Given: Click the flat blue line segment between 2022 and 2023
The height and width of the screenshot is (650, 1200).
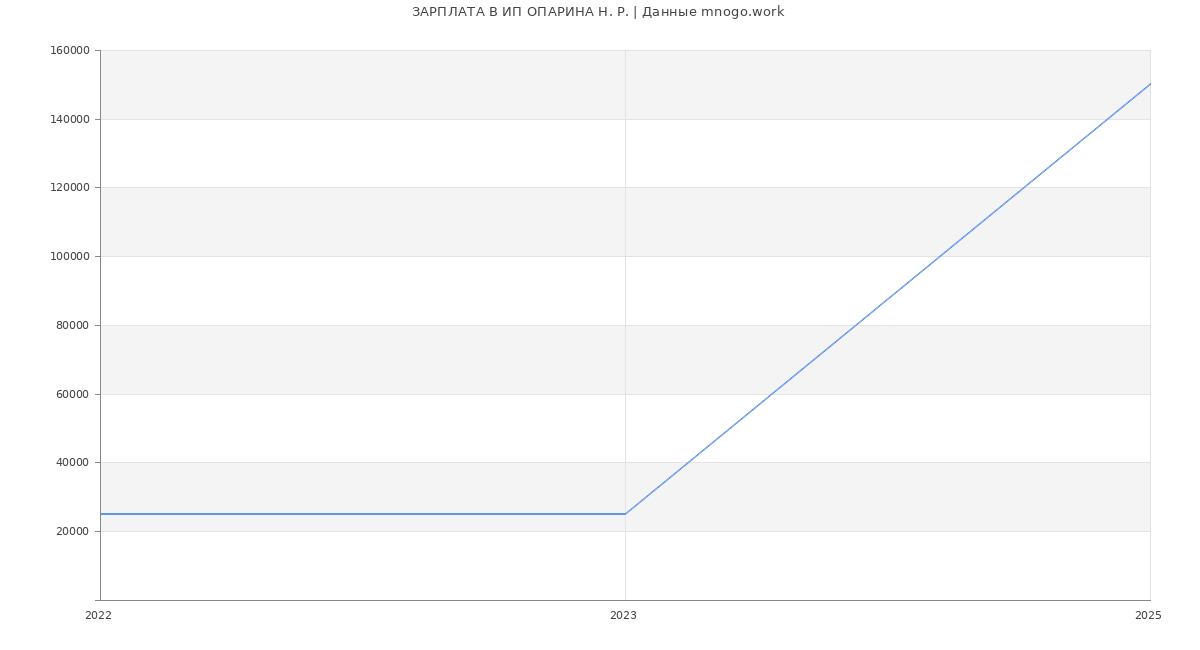Looking at the screenshot, I should pos(360,514).
